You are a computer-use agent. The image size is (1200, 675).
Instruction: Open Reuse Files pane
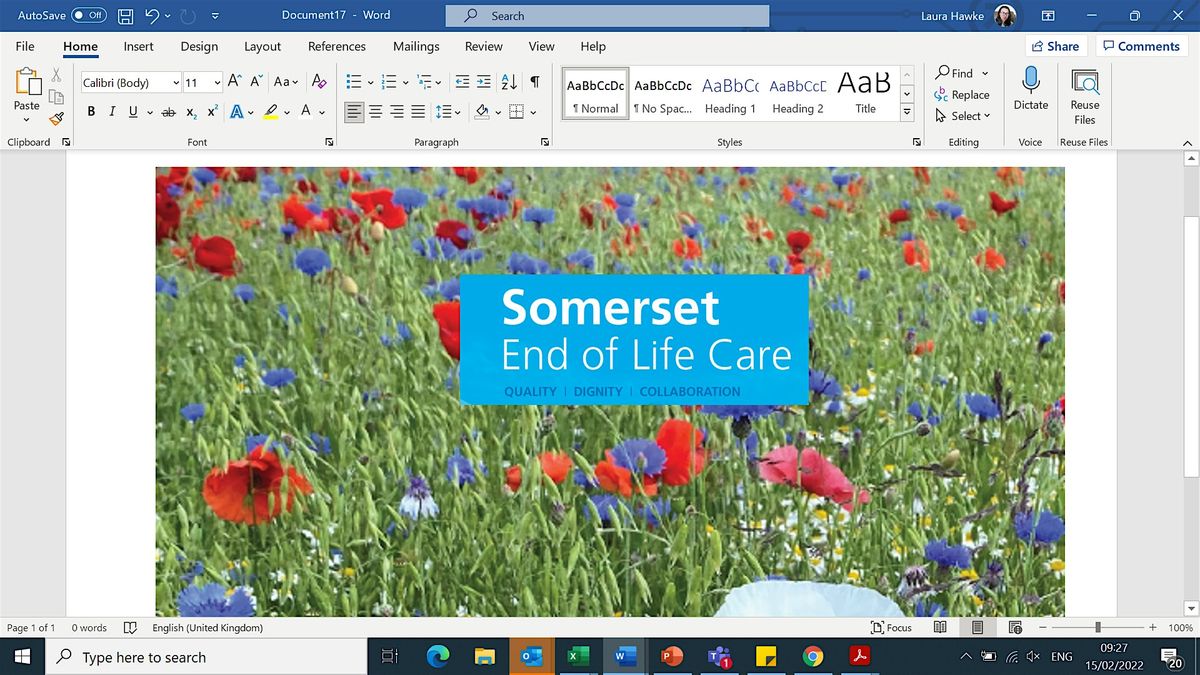coord(1084,95)
